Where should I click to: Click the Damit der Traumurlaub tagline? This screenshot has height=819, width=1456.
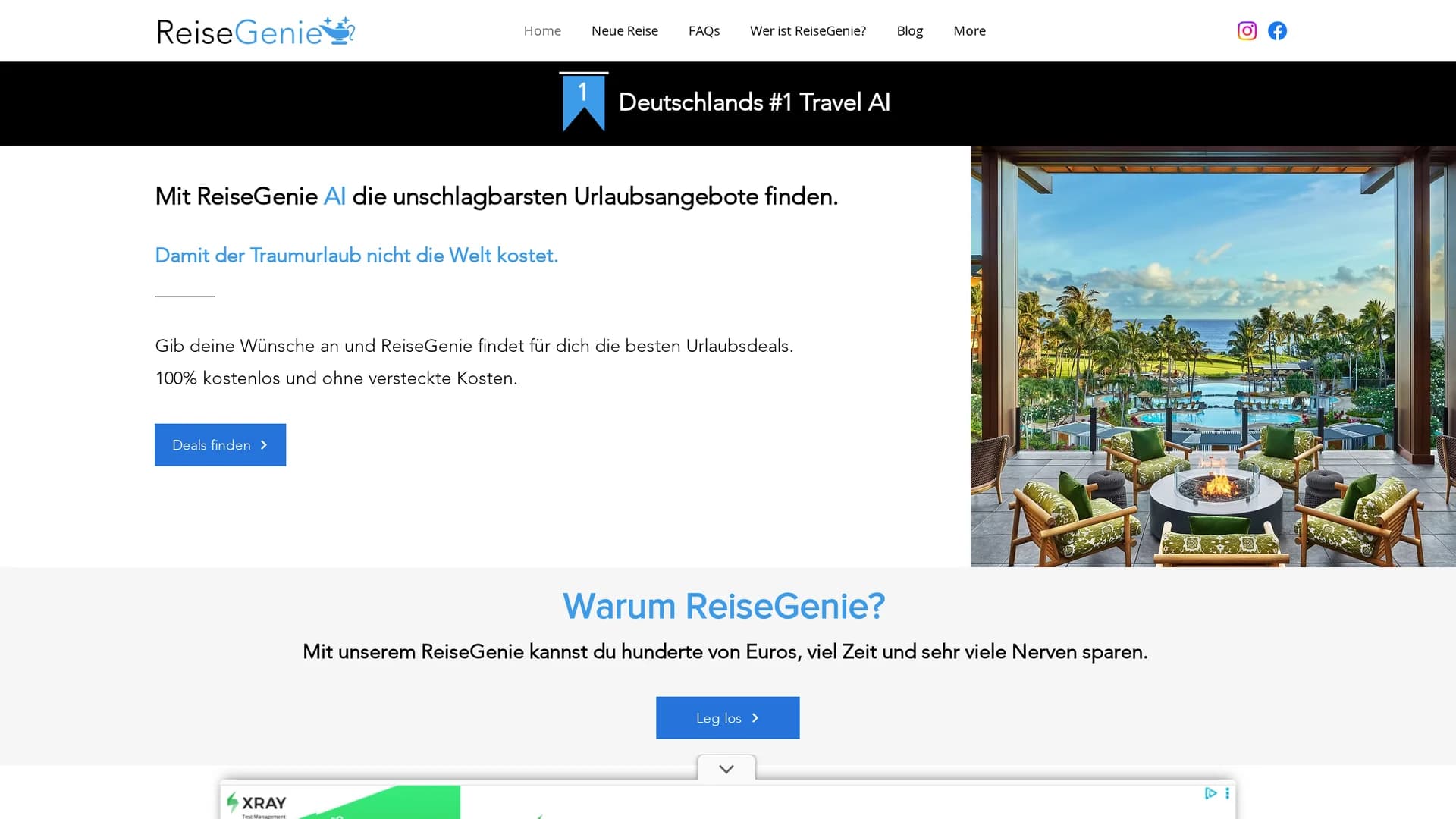pyautogui.click(x=356, y=256)
